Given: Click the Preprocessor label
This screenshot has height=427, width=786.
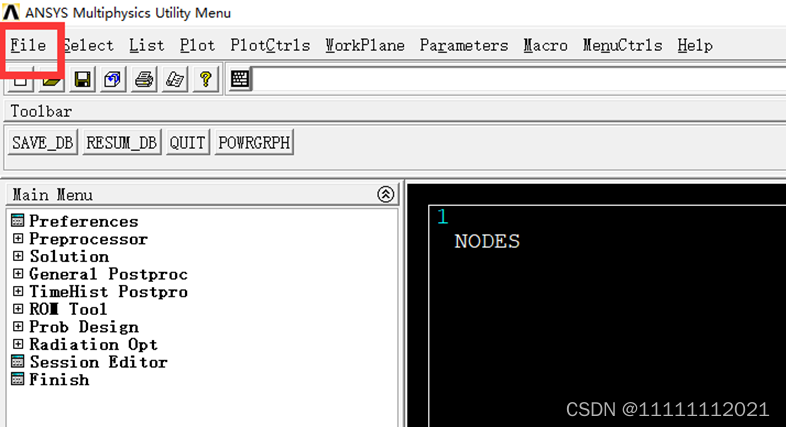Looking at the screenshot, I should point(88,239).
